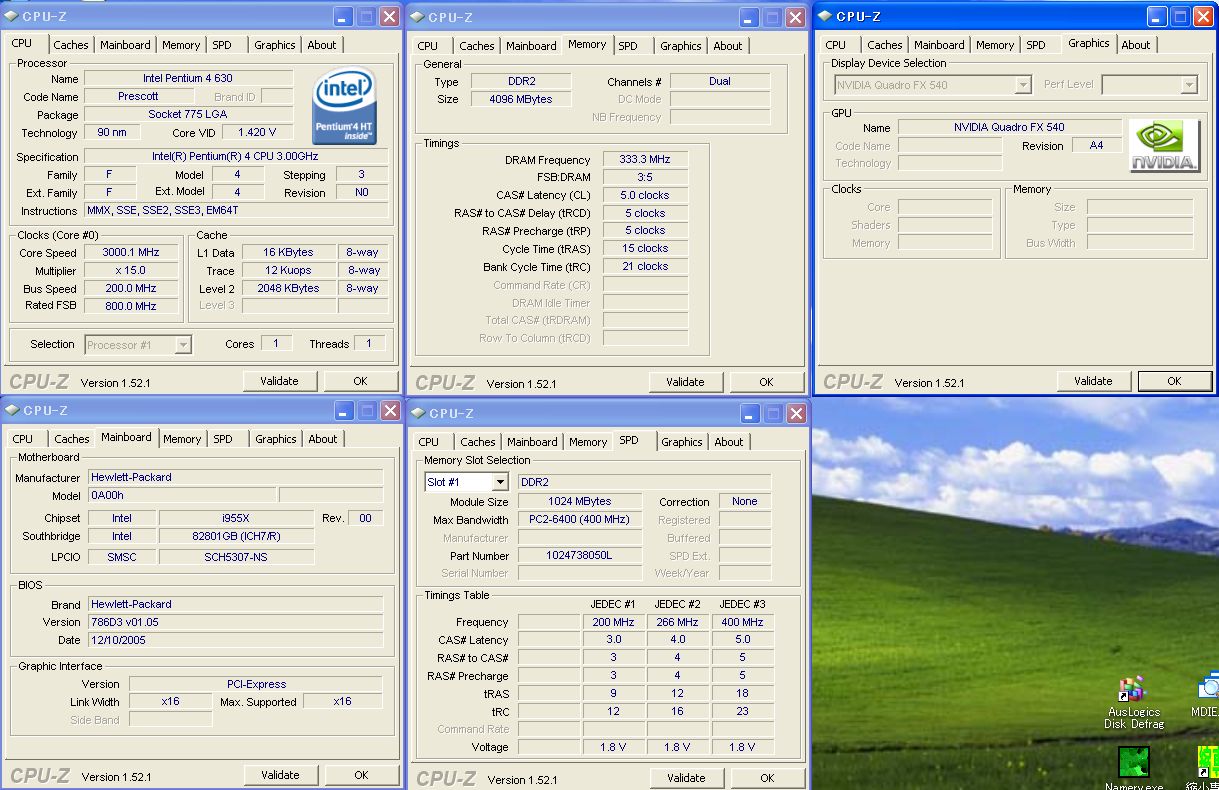The width and height of the screenshot is (1219, 790).
Task: Click the Chipset value 'i955X'
Action: (x=236, y=519)
